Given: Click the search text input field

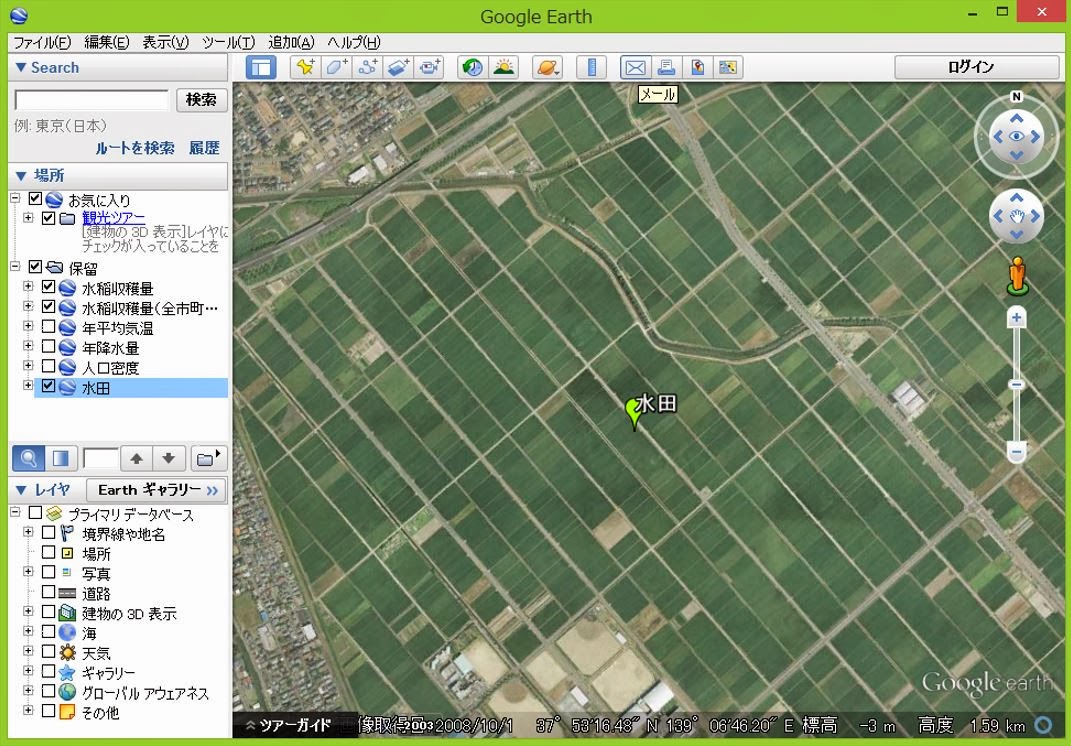Looking at the screenshot, I should 92,100.
